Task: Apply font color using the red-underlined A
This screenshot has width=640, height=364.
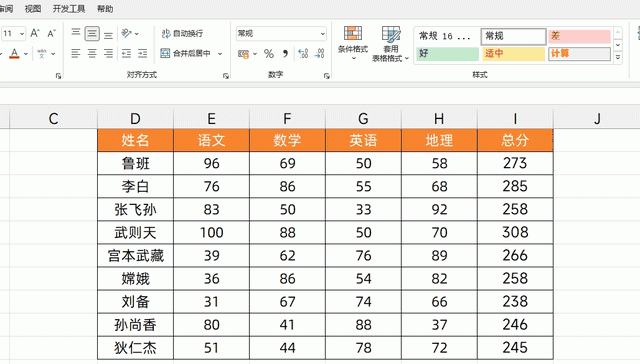Action: coord(14,53)
